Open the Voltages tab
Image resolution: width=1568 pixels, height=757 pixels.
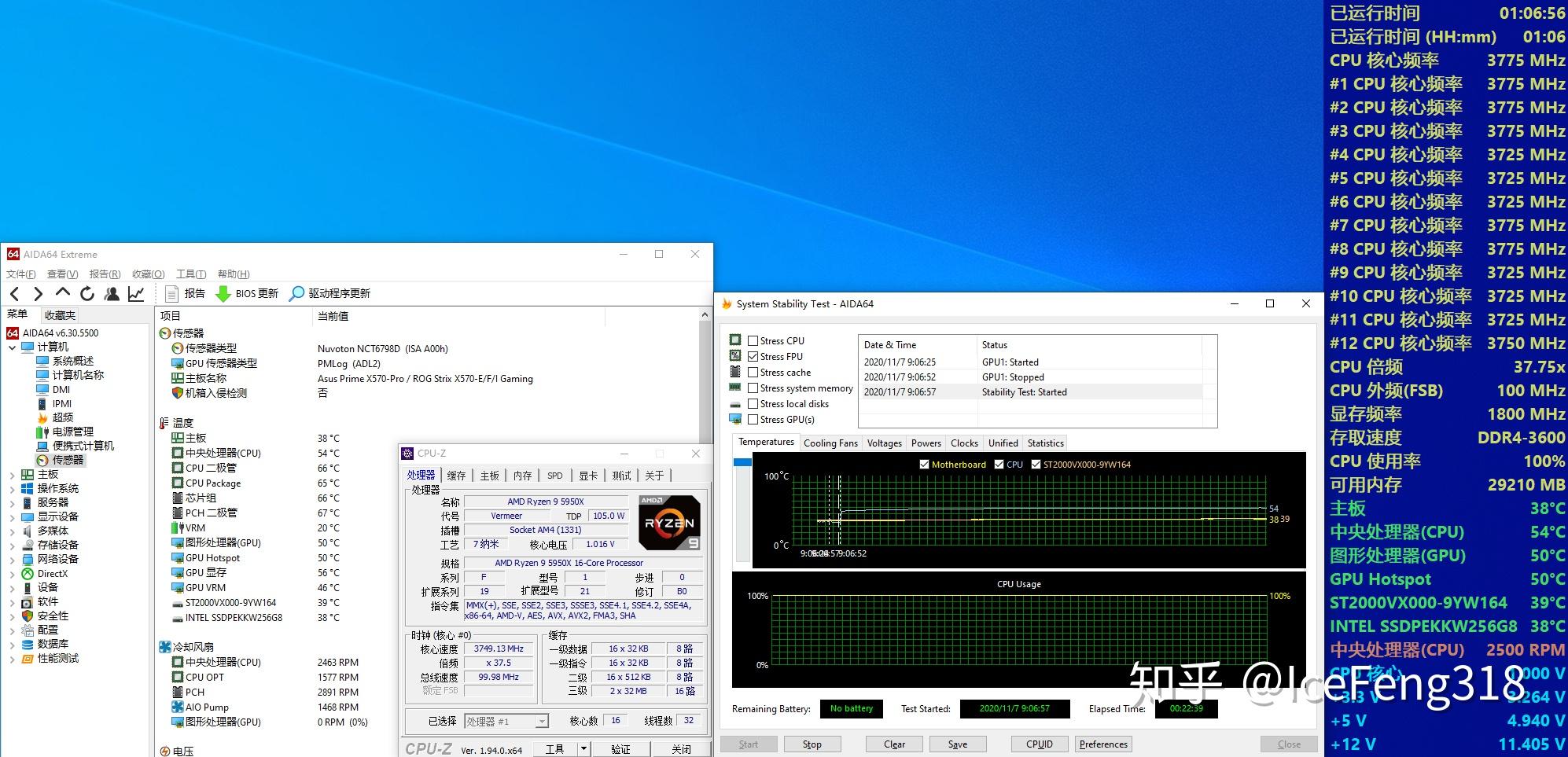tap(885, 443)
